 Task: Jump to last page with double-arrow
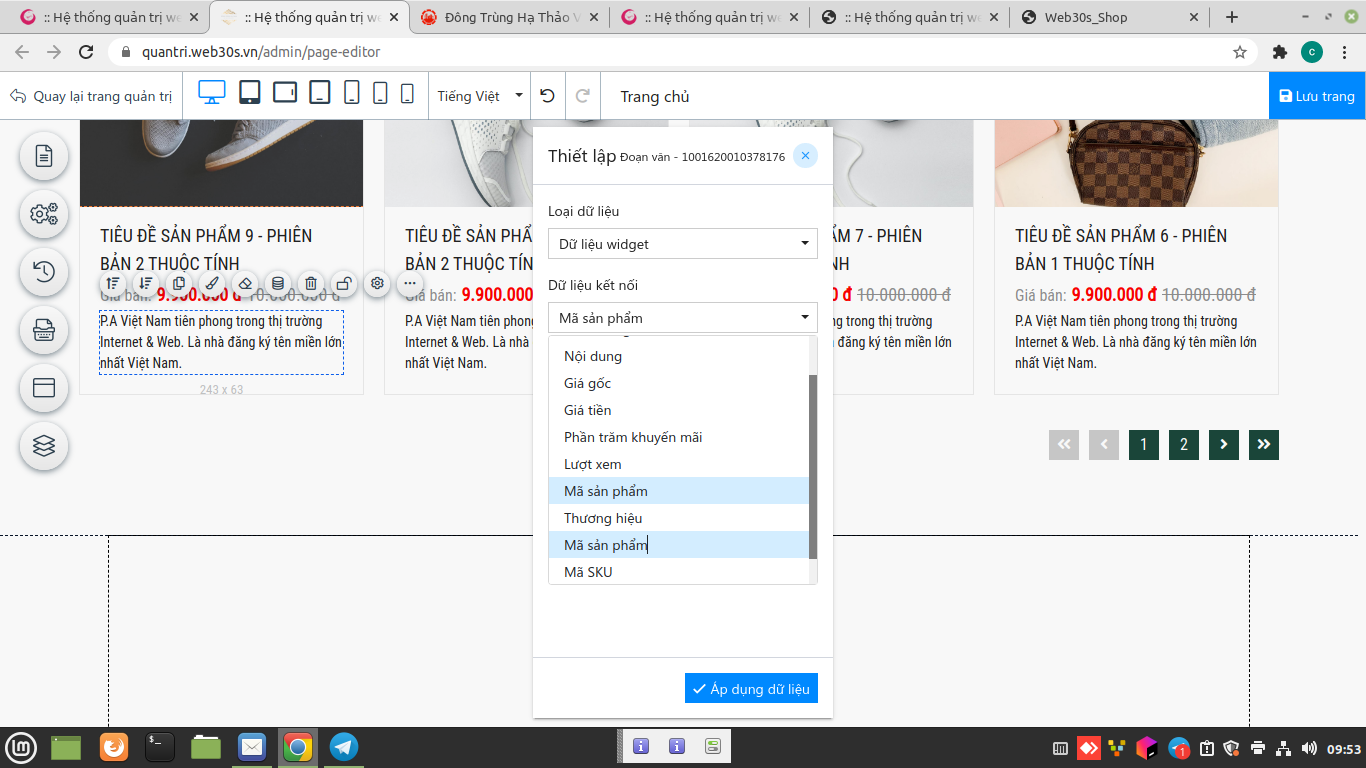pyautogui.click(x=1264, y=445)
